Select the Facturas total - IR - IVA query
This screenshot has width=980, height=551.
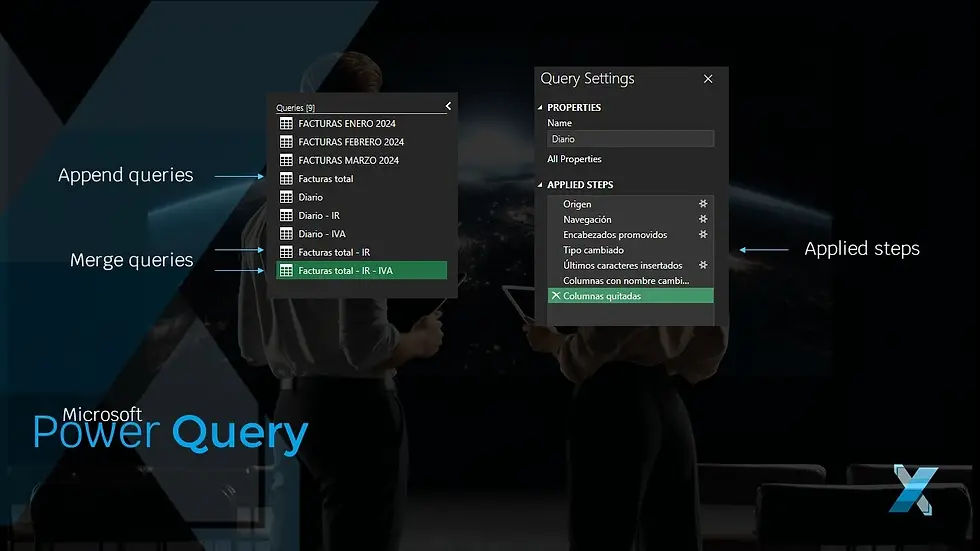362,271
